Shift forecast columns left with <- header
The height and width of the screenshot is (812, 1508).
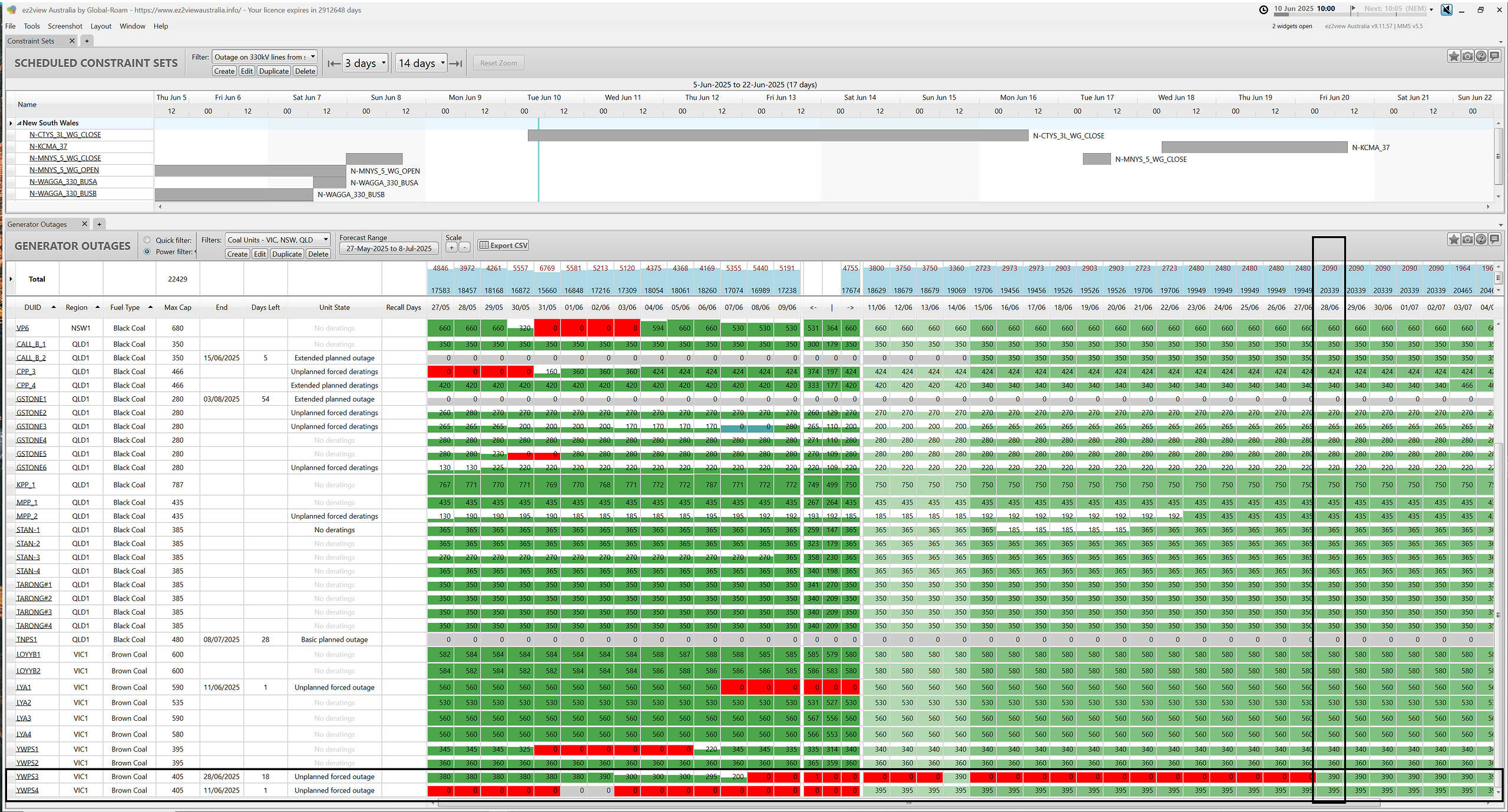(x=813, y=307)
